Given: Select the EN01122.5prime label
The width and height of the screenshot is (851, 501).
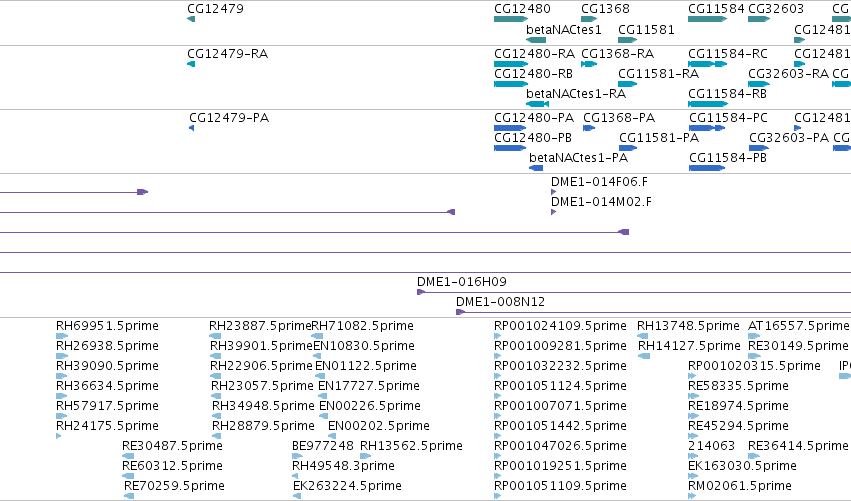Looking at the screenshot, I should point(366,366).
